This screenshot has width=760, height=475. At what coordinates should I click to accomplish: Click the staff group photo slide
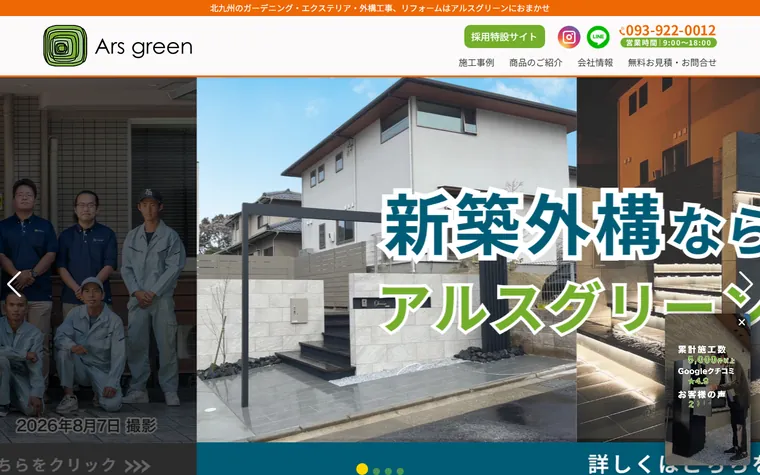click(x=98, y=260)
